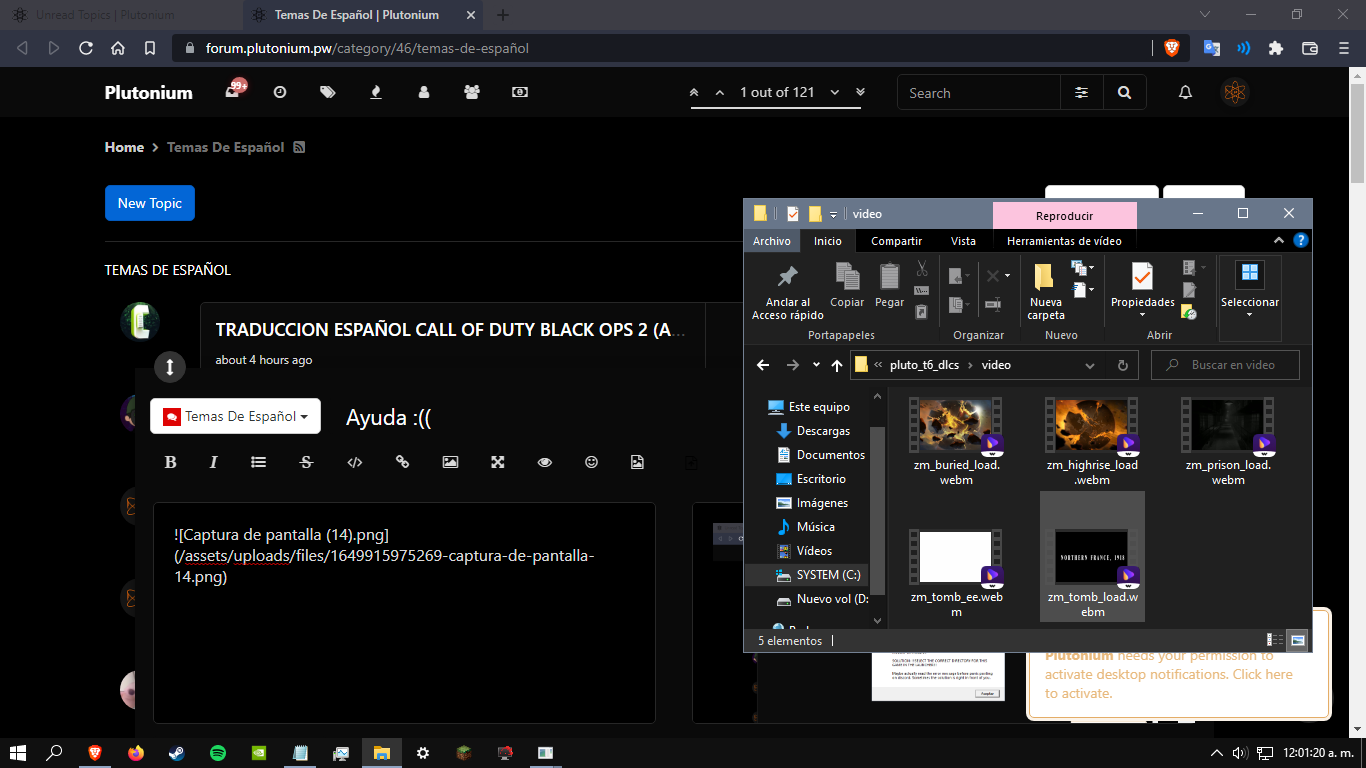Click Buscar en video search box
1366x768 pixels.
click(x=1225, y=365)
